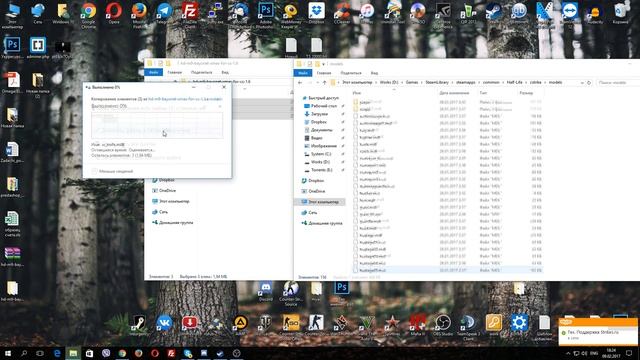Sort files by Имя column header
The height and width of the screenshot is (360, 640).
click(357, 93)
